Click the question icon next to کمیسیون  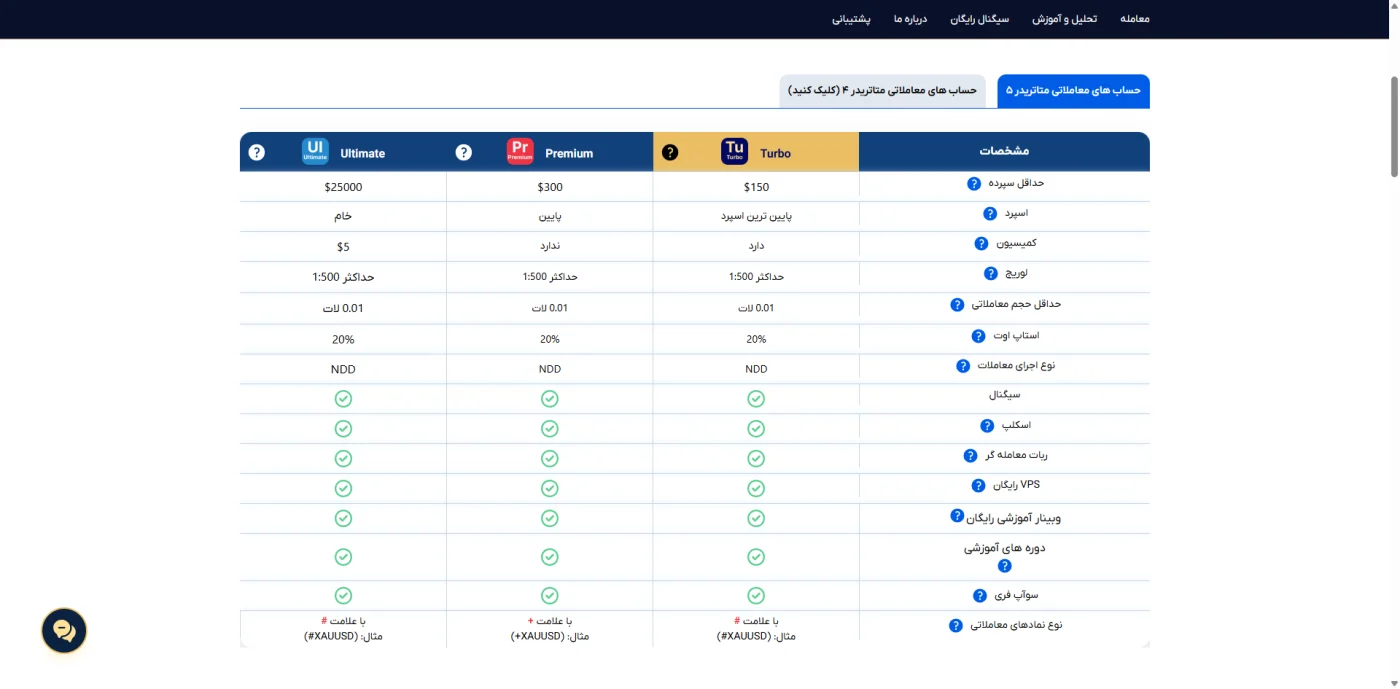click(x=982, y=243)
